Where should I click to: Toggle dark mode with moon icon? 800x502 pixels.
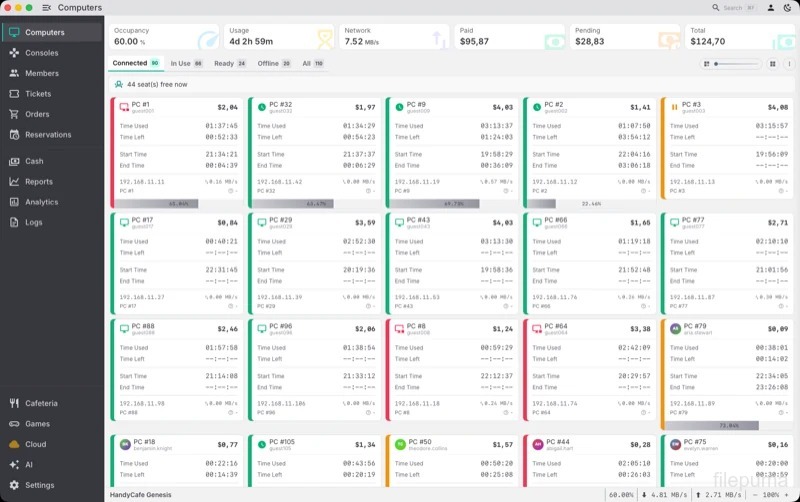787,8
